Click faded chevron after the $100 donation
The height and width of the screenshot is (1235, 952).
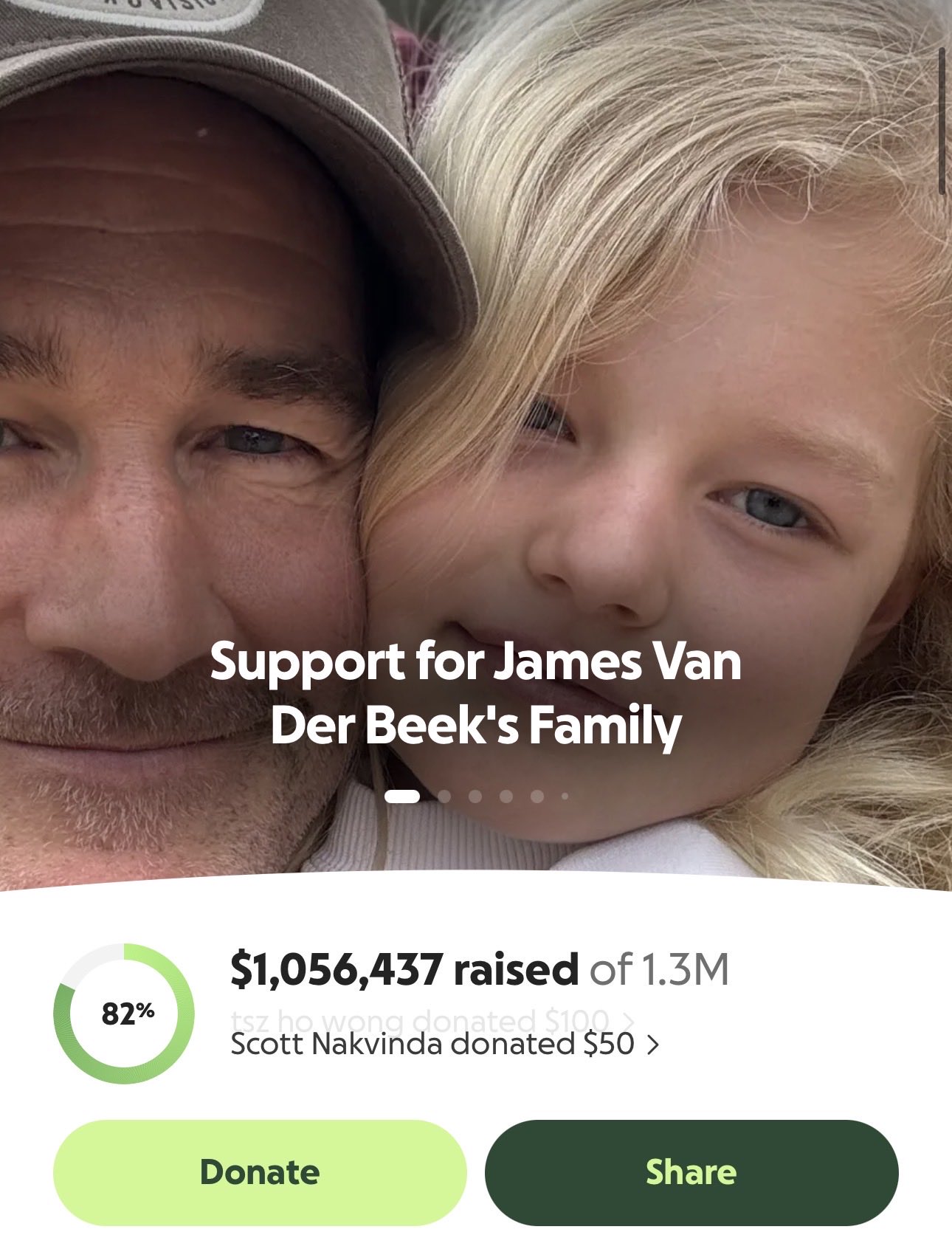628,1021
